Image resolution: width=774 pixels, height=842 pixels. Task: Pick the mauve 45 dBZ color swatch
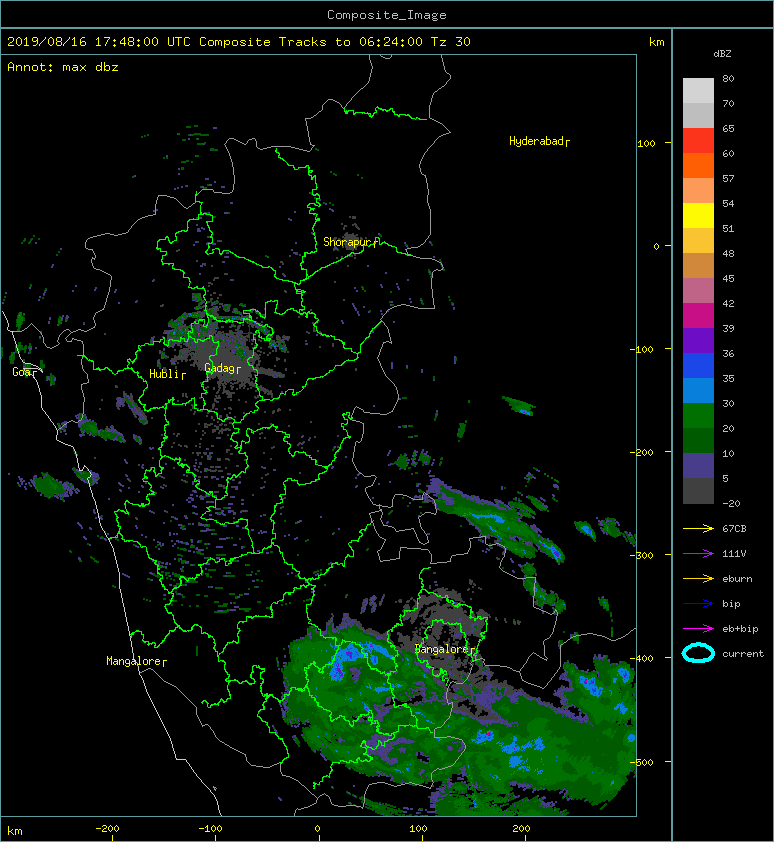pos(698,291)
